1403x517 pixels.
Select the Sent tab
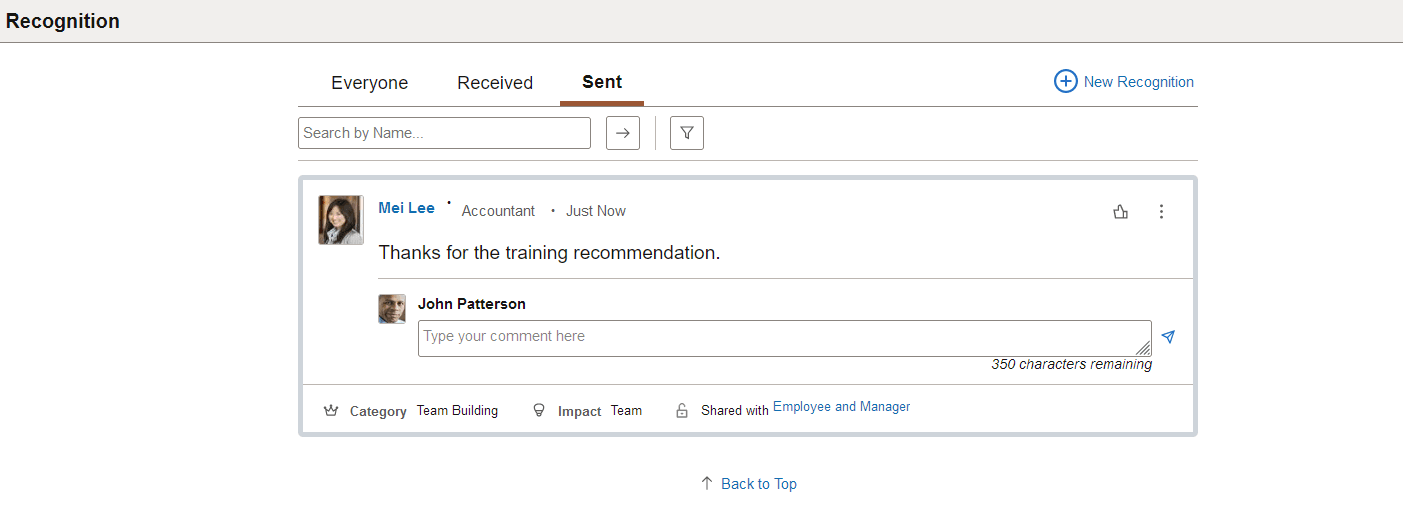pos(602,82)
